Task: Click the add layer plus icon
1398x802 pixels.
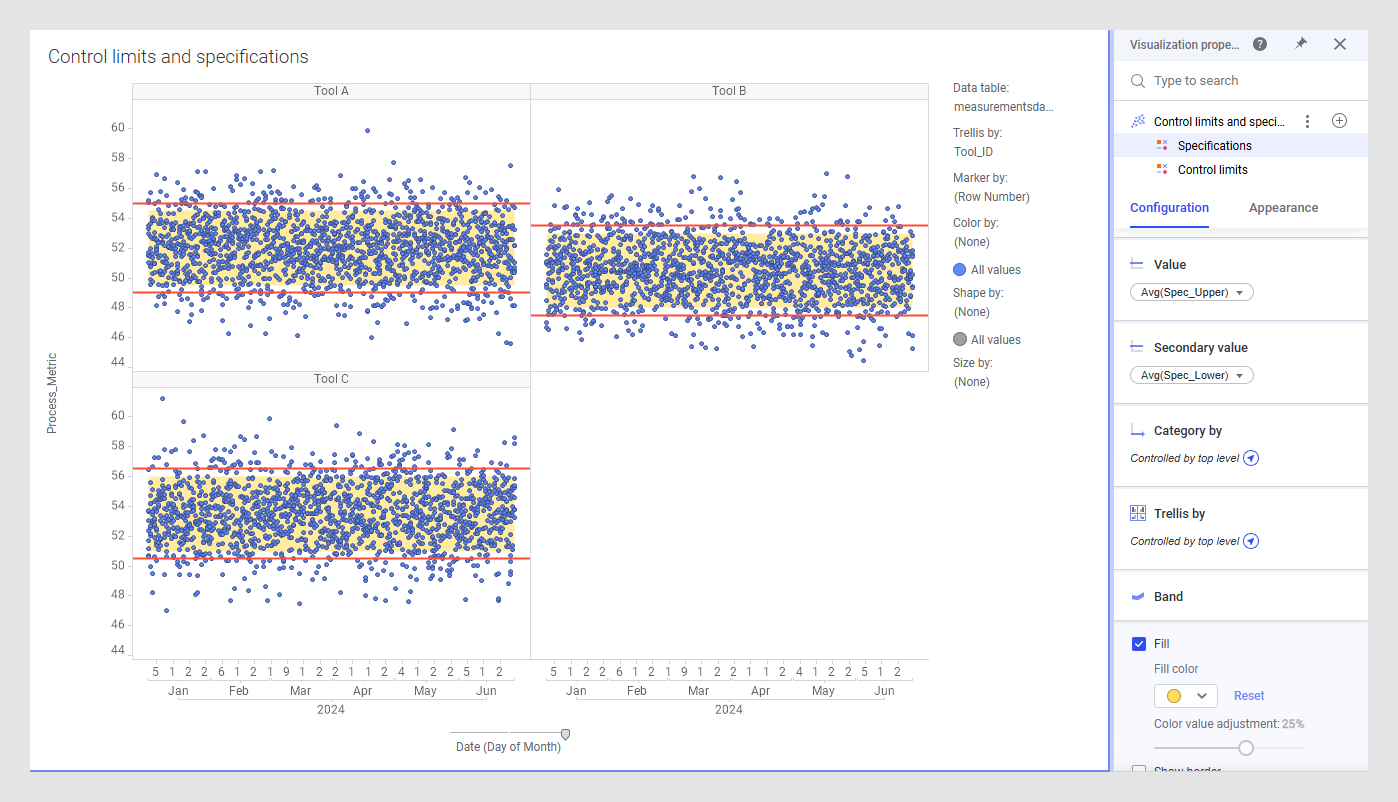Action: [1339, 121]
